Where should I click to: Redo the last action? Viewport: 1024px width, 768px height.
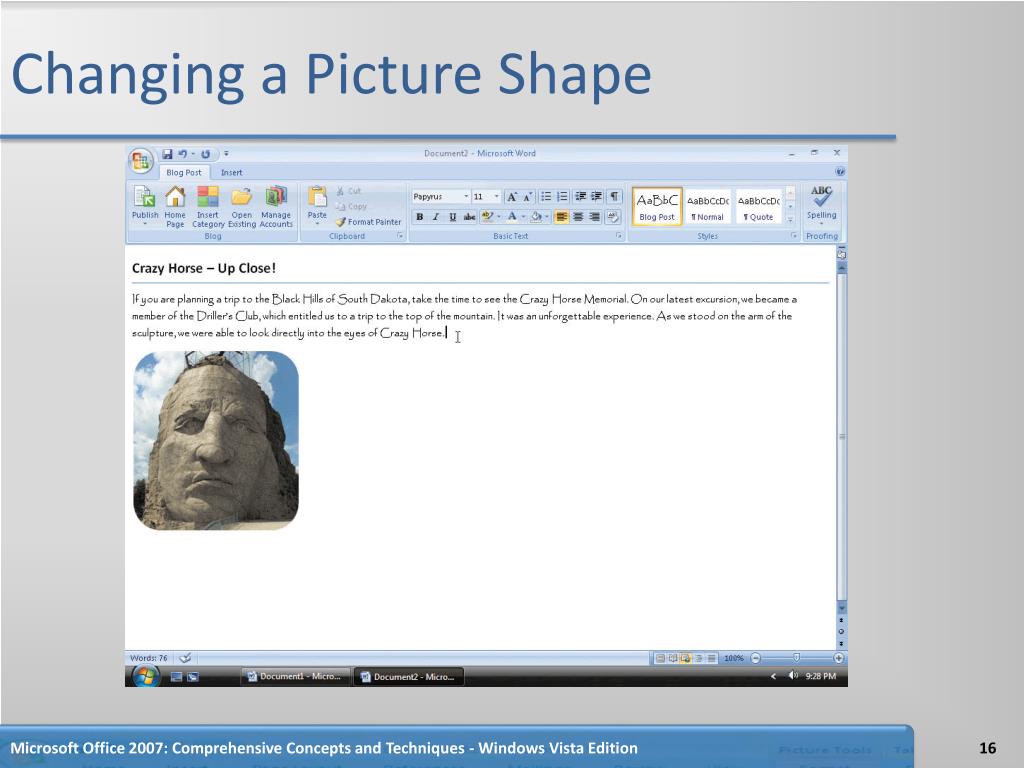(x=205, y=154)
